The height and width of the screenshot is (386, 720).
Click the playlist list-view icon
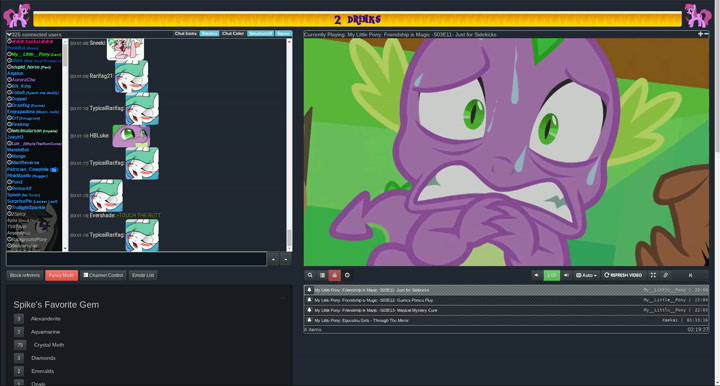tap(322, 275)
